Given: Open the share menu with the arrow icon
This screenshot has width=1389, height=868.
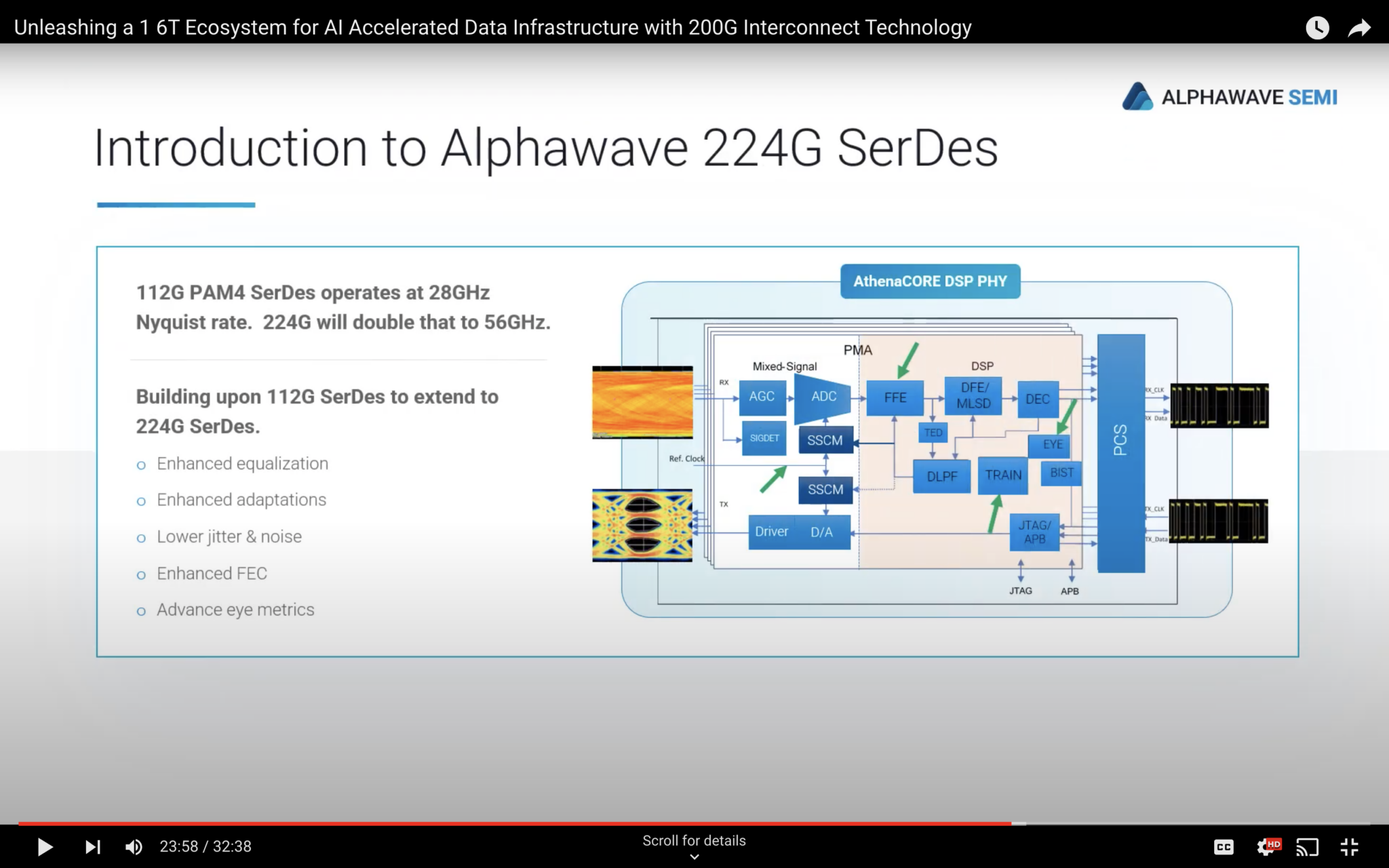Looking at the screenshot, I should [1360, 27].
